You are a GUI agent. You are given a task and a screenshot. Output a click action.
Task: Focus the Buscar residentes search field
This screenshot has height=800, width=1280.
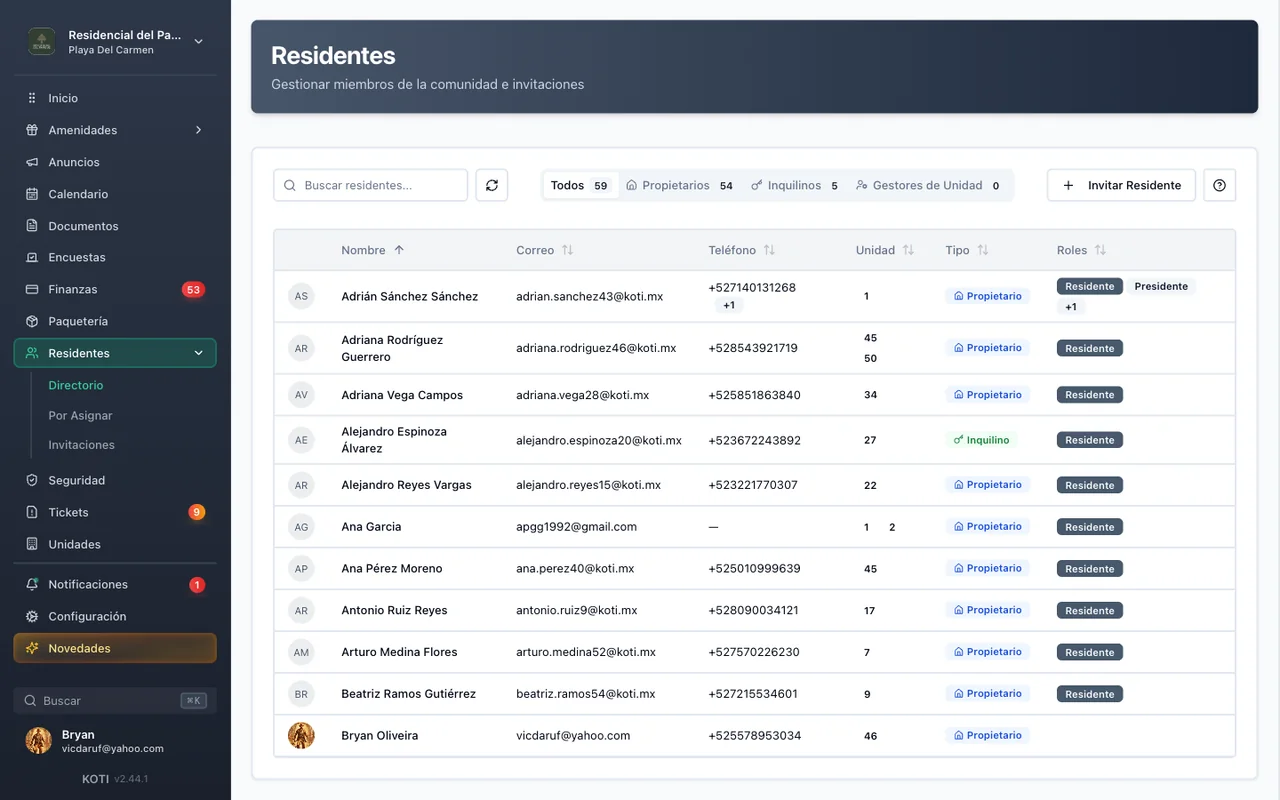[x=370, y=185]
